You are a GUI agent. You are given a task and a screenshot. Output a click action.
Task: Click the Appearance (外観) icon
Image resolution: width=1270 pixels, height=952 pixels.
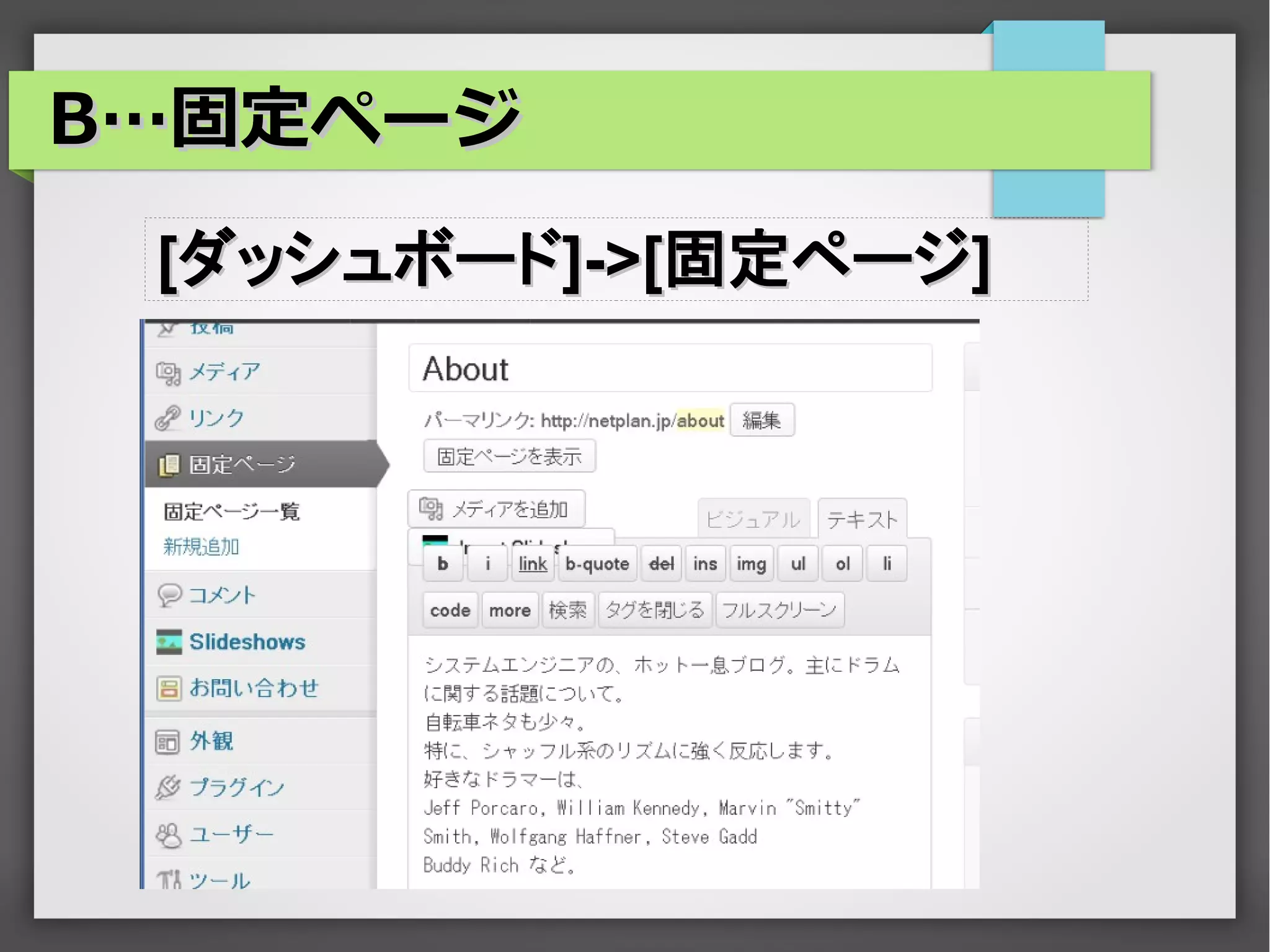pyautogui.click(x=167, y=741)
